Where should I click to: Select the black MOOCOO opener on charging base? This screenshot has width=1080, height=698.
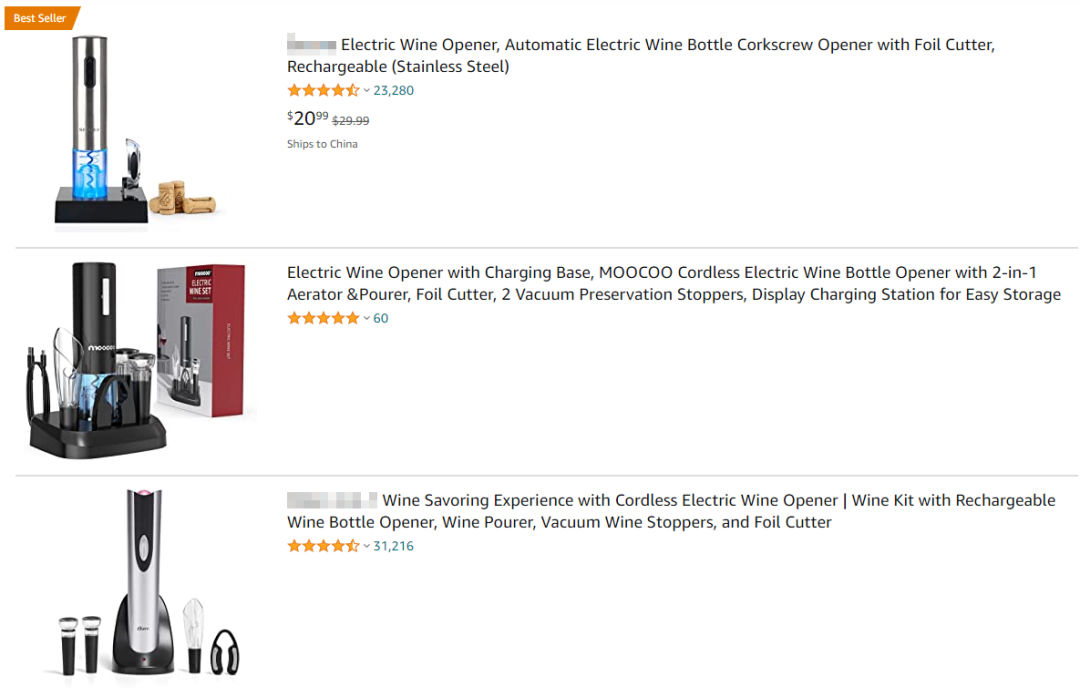(90, 360)
